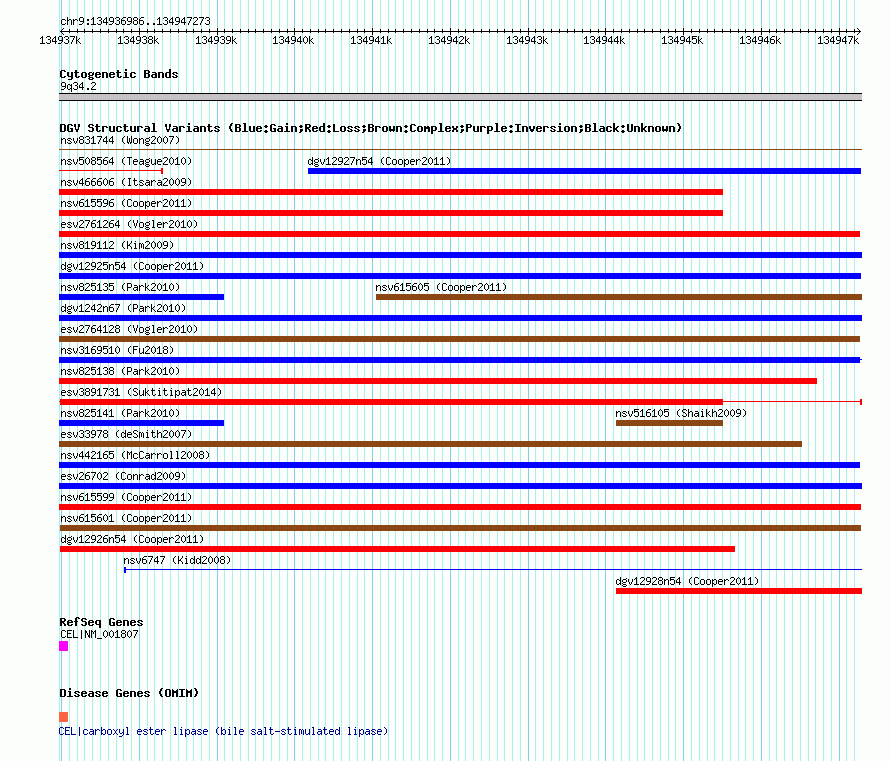Select the nsv466606 (Itsara2009) variant label
The height and width of the screenshot is (761, 890).
pyautogui.click(x=126, y=182)
